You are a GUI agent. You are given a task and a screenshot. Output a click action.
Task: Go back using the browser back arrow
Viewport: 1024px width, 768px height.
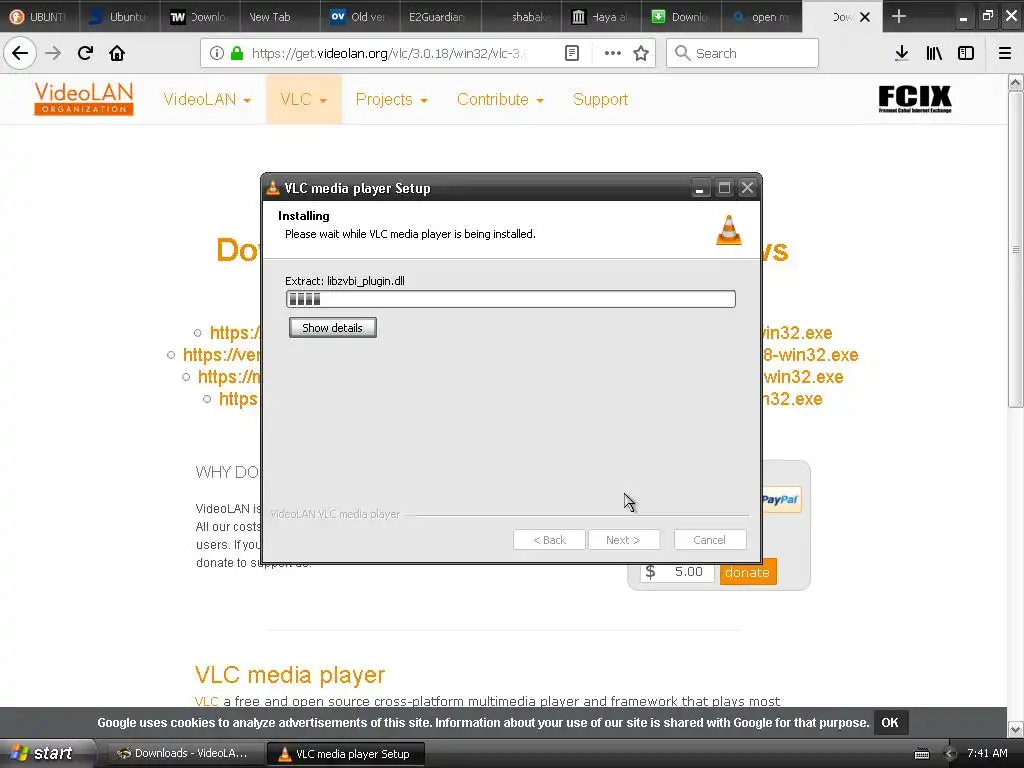point(20,53)
